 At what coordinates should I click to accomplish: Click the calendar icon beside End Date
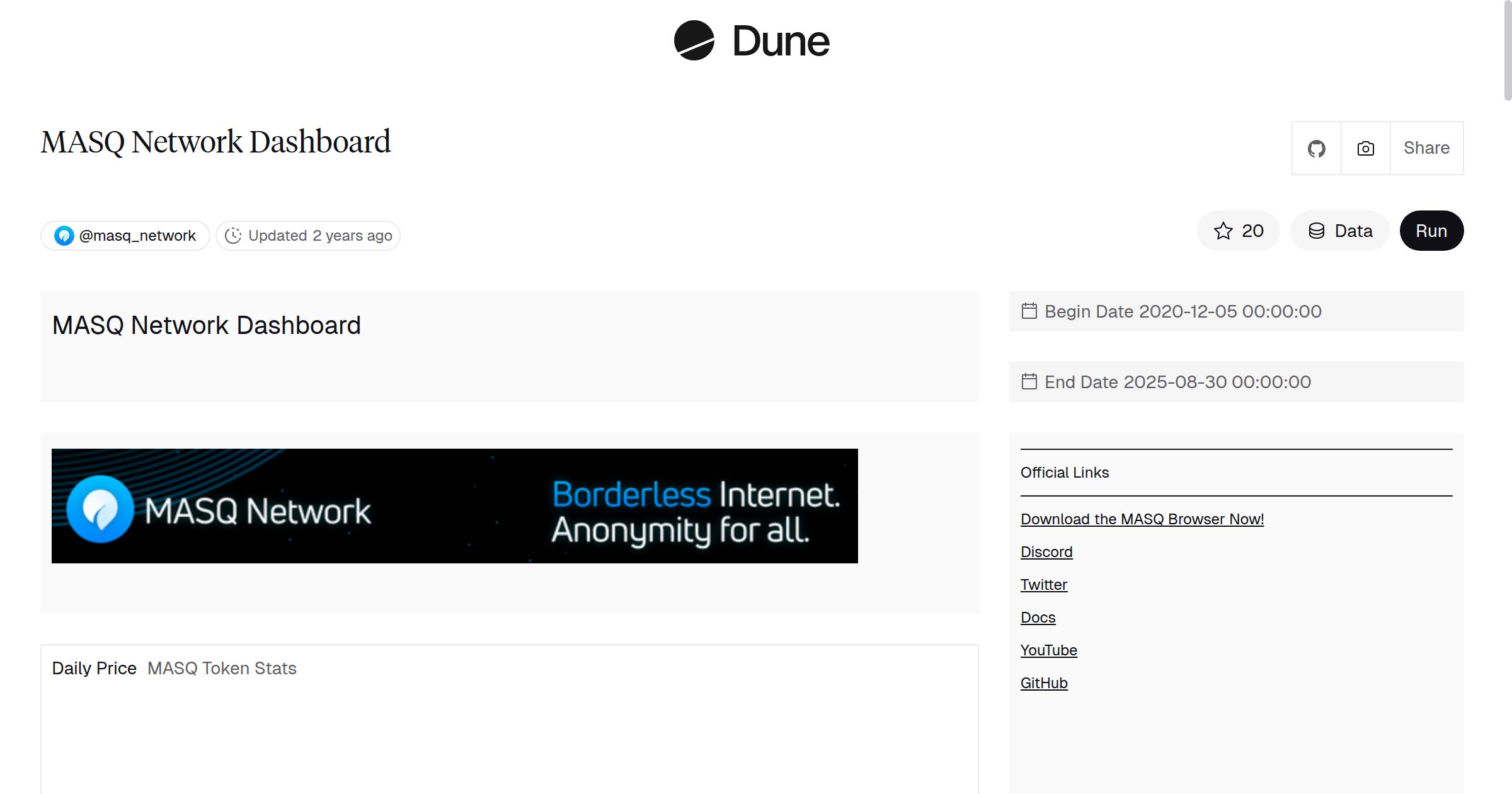point(1031,381)
